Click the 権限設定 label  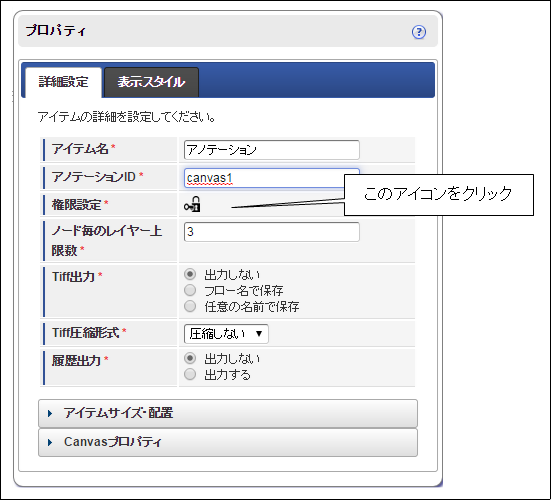77,204
